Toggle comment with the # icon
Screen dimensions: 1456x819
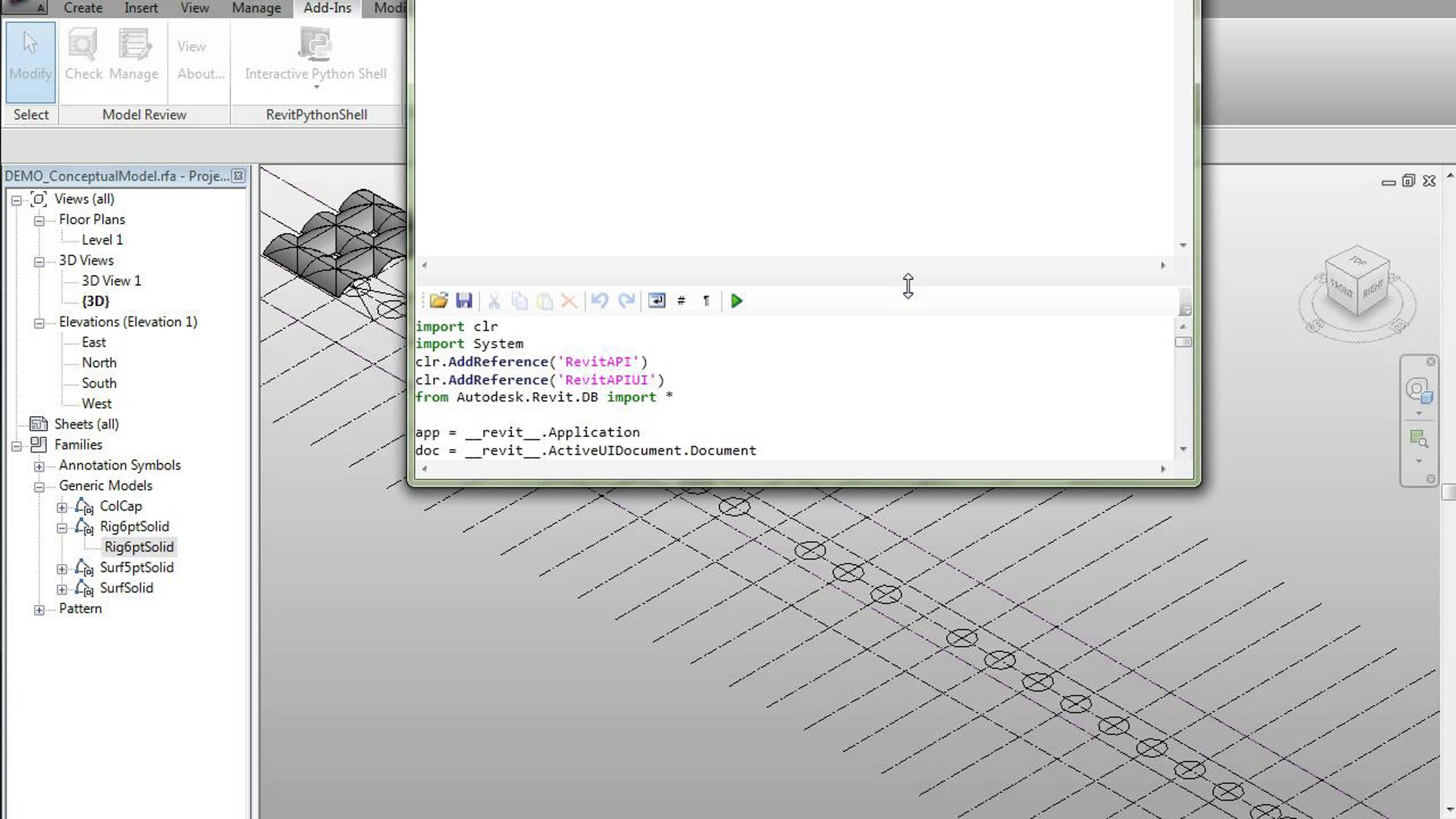pos(681,300)
